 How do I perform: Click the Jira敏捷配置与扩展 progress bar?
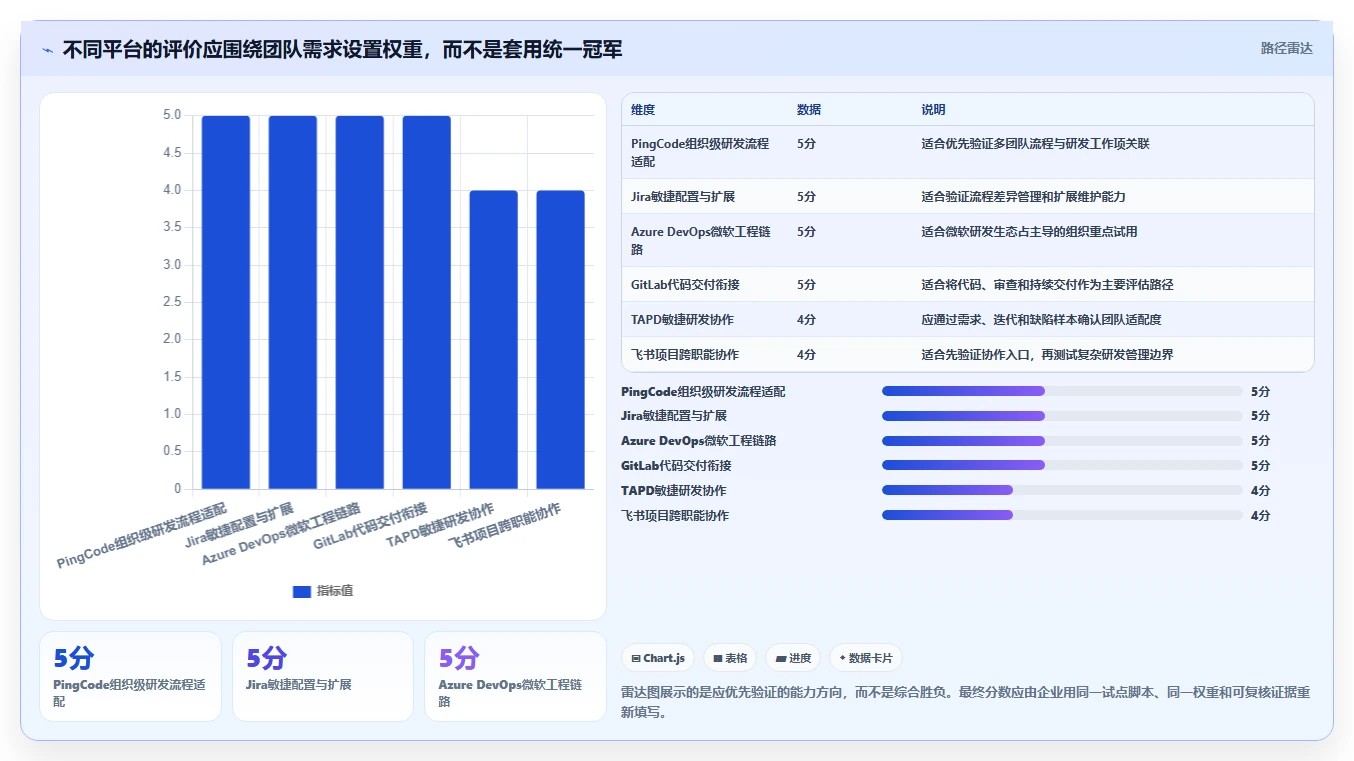[1062, 416]
